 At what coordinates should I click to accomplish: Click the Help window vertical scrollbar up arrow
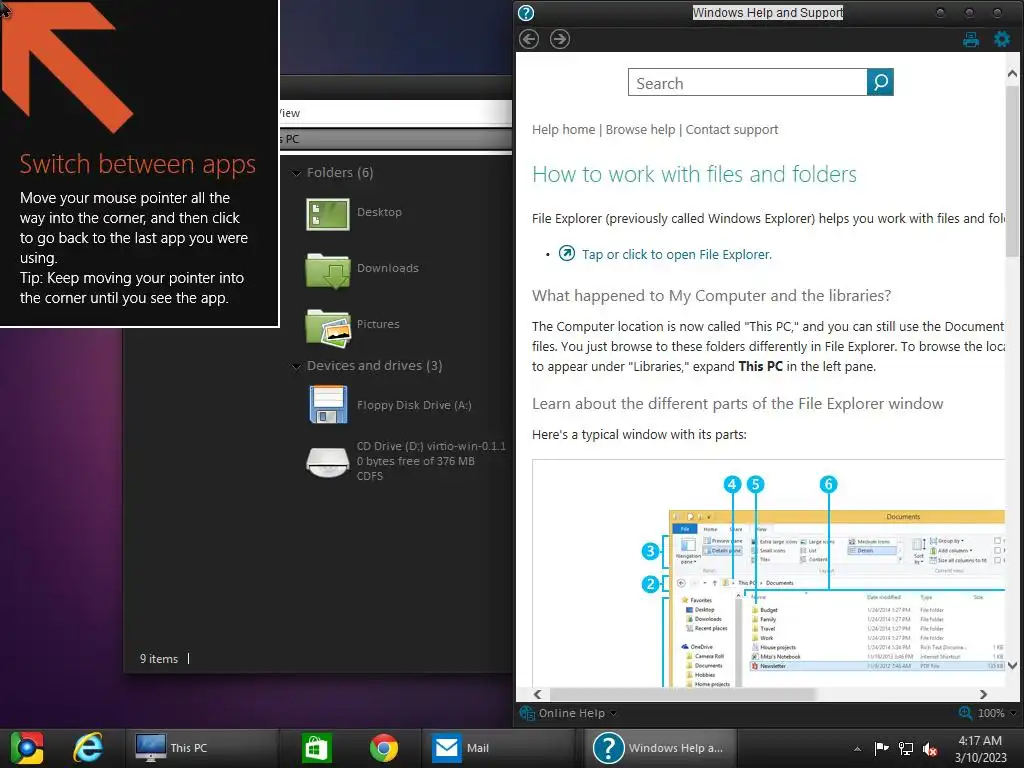click(1012, 74)
